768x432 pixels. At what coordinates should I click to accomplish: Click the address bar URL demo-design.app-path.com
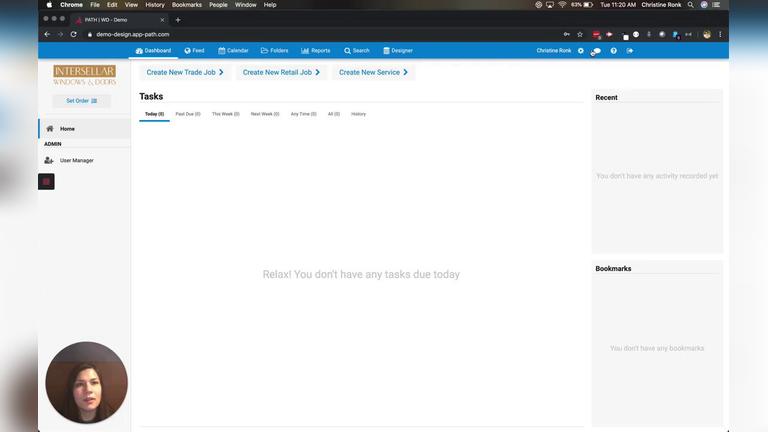click(x=133, y=34)
